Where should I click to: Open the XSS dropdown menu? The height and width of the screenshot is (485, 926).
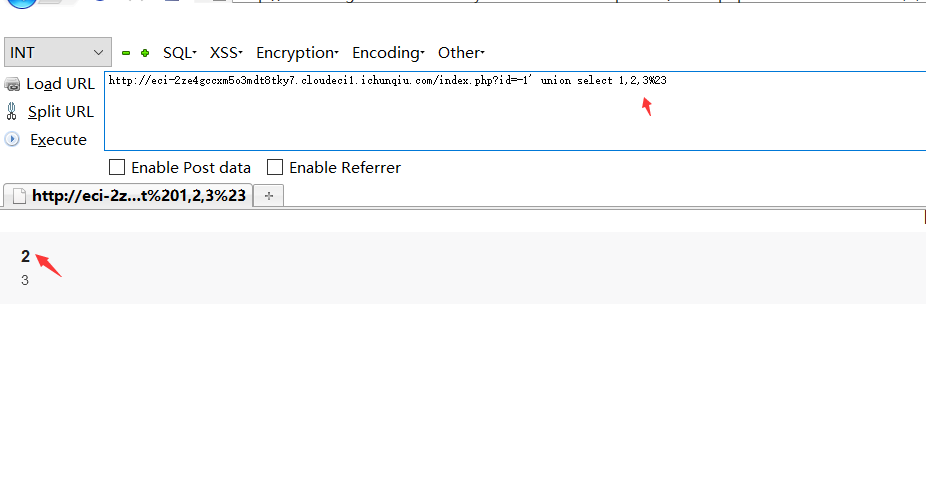pos(226,53)
